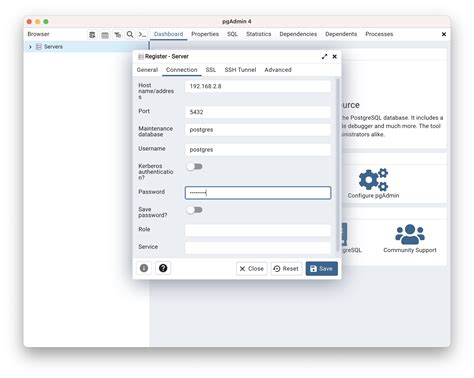The image size is (474, 378).
Task: Click the Role input field
Action: [x=258, y=230]
